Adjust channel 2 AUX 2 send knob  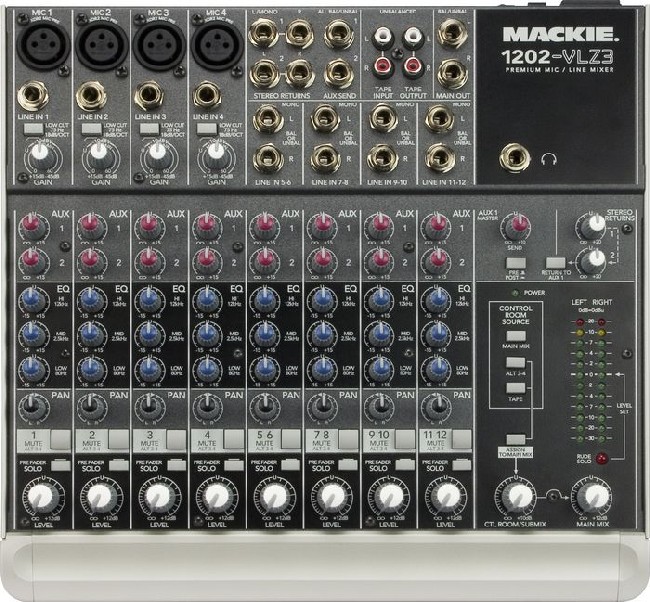91,261
